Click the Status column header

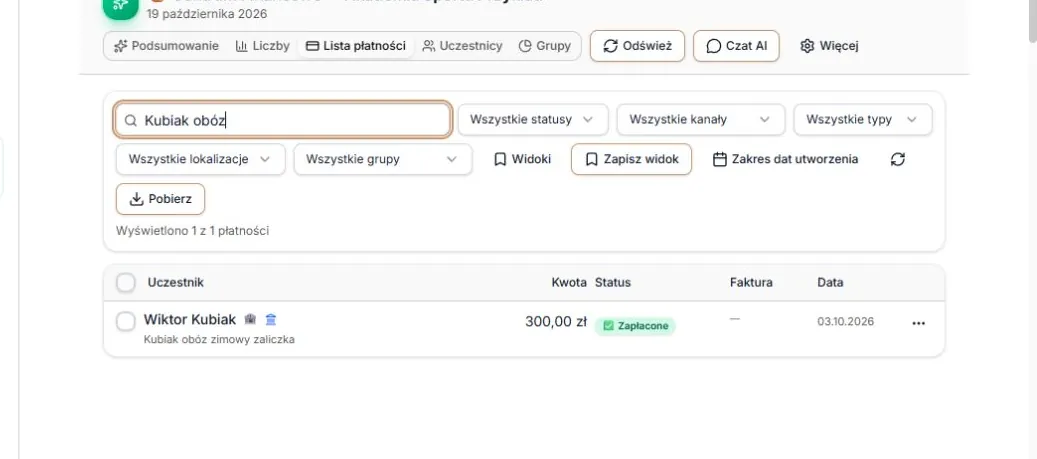pyautogui.click(x=613, y=282)
